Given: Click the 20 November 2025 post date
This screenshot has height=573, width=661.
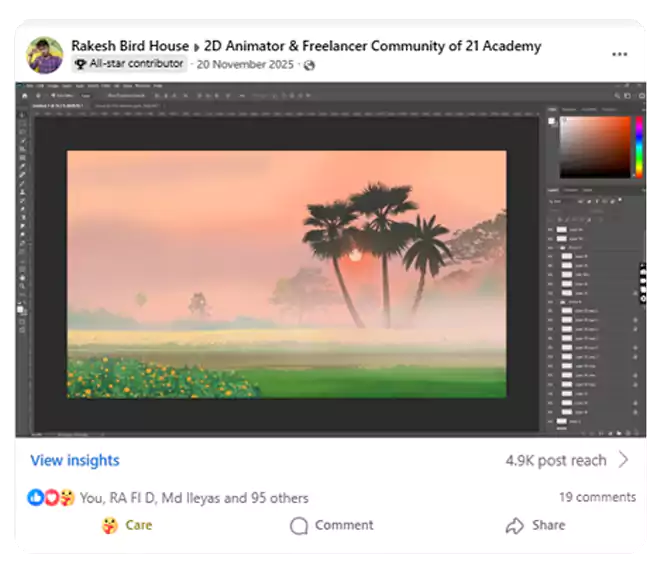Looking at the screenshot, I should point(247,64).
